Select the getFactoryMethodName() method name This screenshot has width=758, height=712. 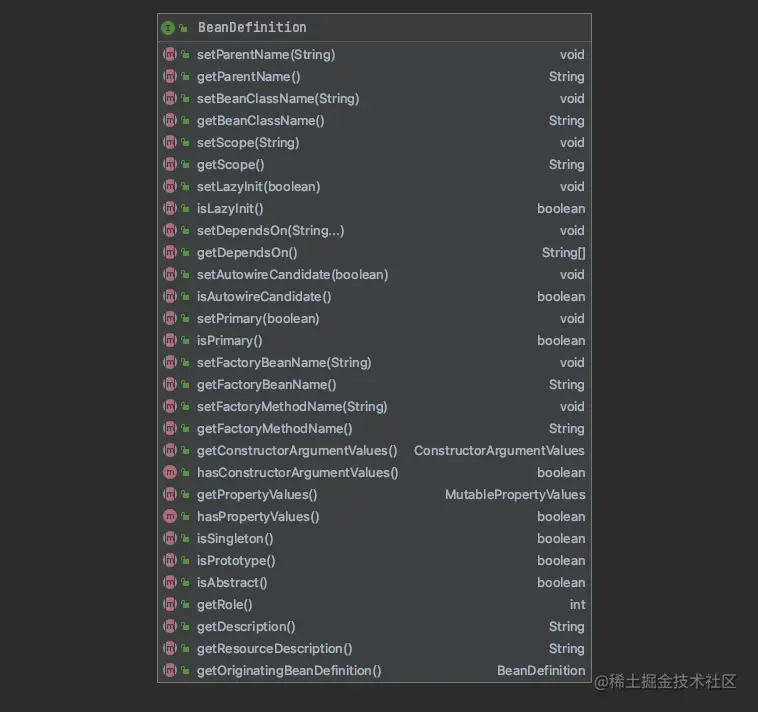click(275, 428)
